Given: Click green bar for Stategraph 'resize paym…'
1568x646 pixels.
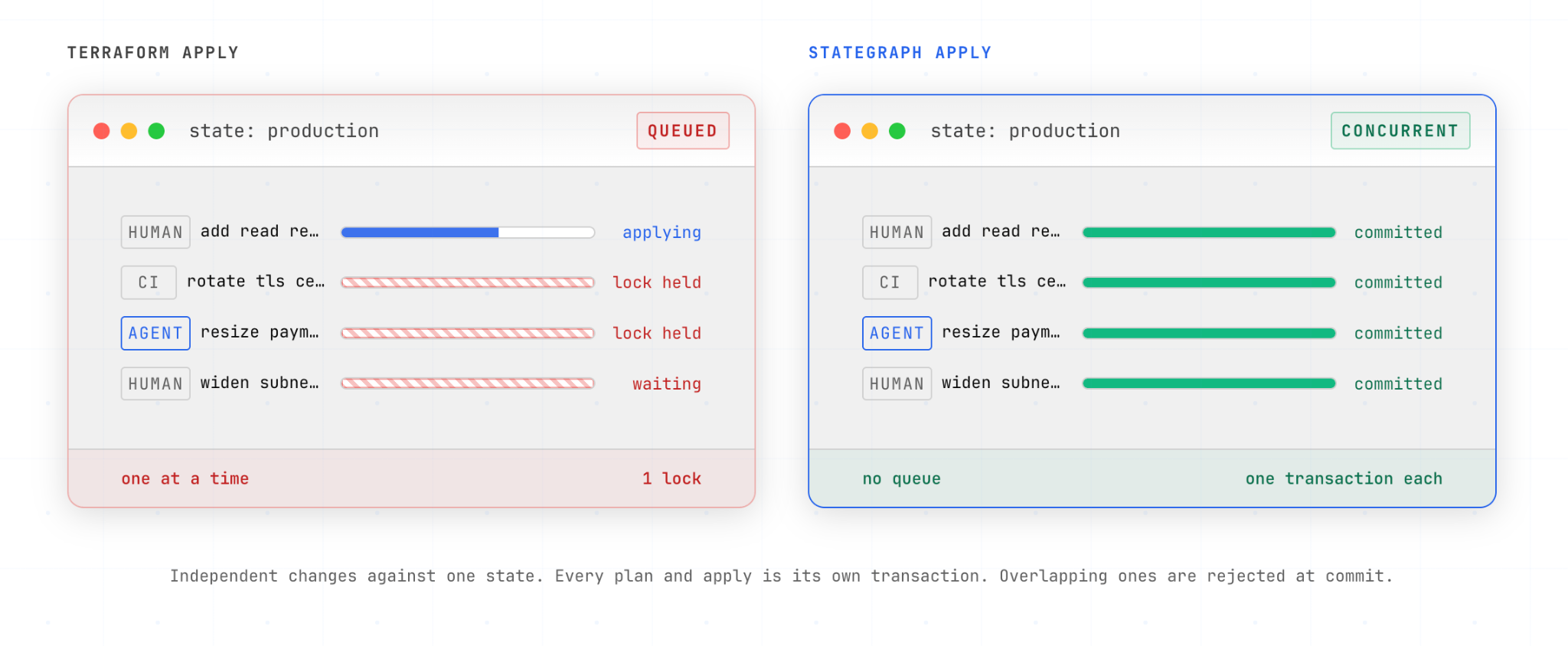Looking at the screenshot, I should 1209,333.
